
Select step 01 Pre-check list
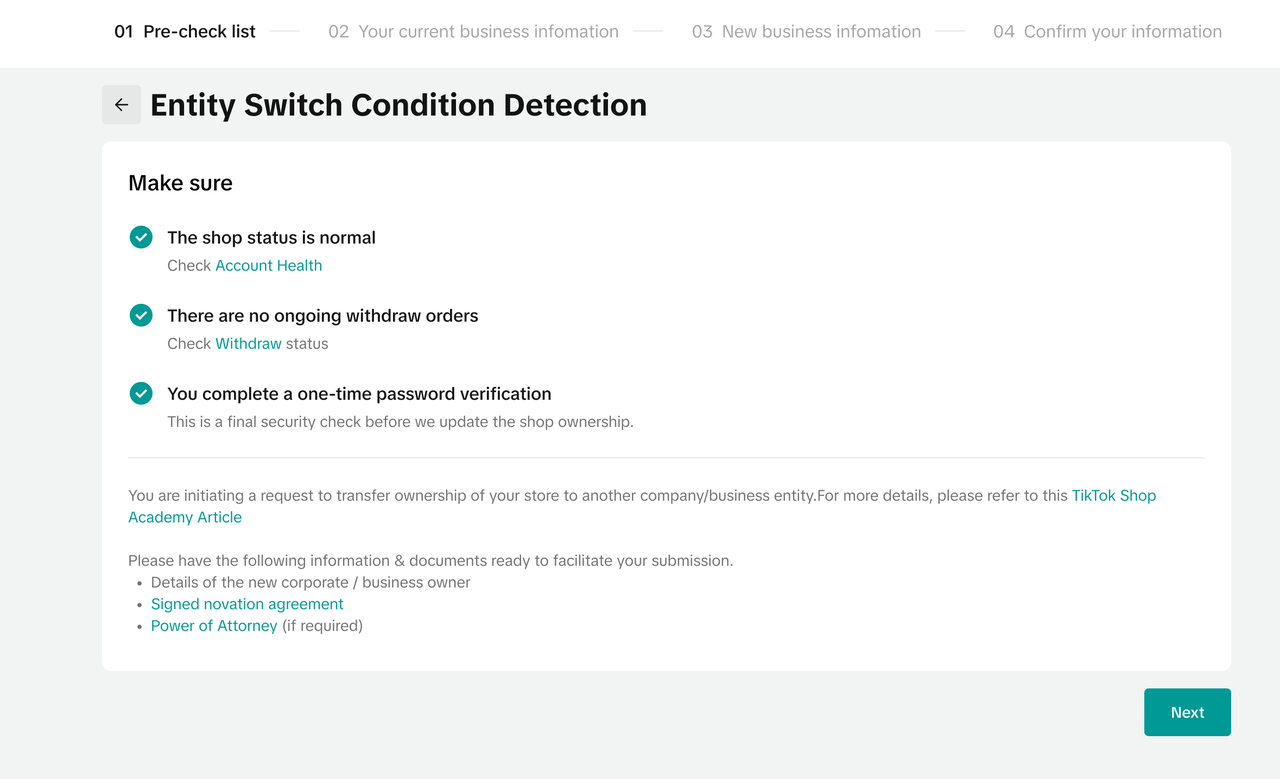tap(185, 32)
